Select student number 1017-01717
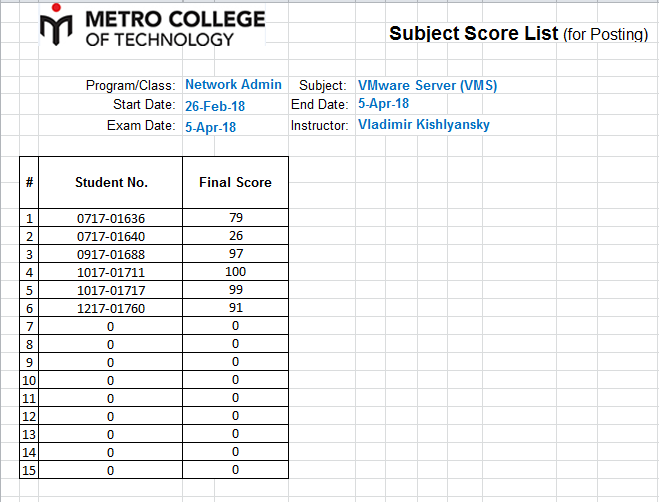659x502 pixels. tap(111, 291)
